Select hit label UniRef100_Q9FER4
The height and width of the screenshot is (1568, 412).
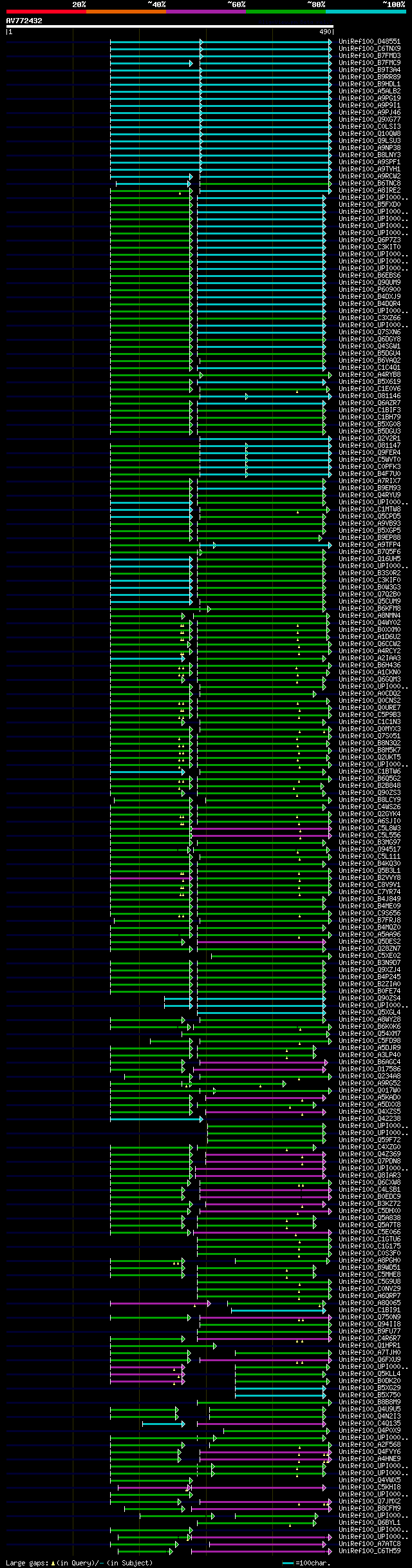coord(370,452)
